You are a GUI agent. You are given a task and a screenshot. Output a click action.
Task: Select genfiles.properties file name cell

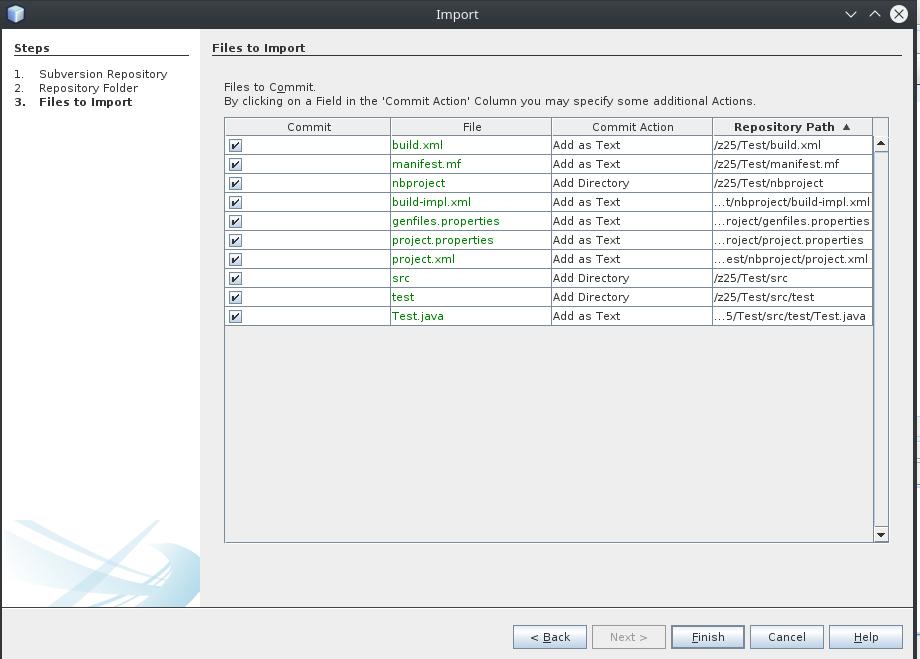[471, 221]
